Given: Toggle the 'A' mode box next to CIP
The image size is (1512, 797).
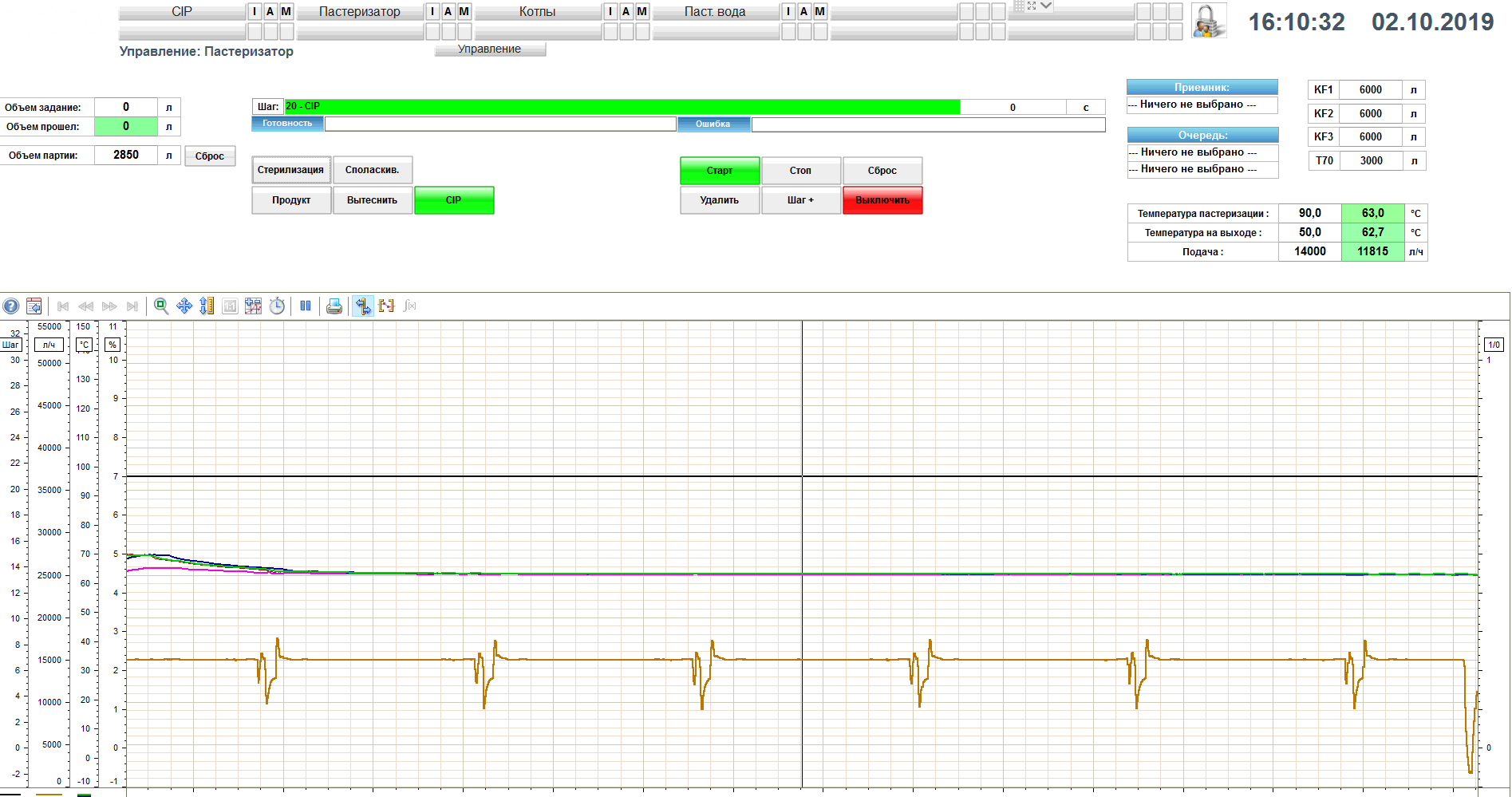Looking at the screenshot, I should tap(270, 11).
